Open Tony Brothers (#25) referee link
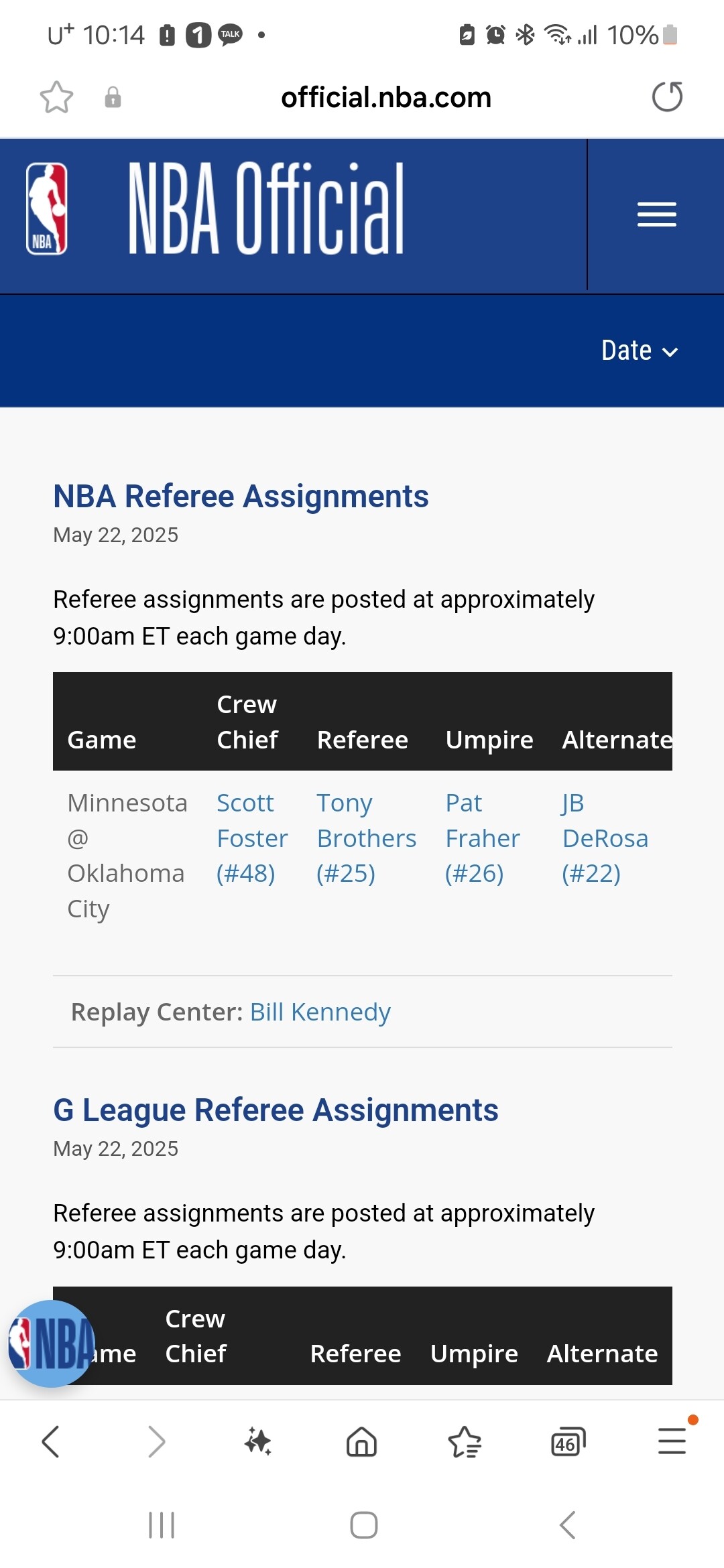The image size is (724, 1568). 366,838
